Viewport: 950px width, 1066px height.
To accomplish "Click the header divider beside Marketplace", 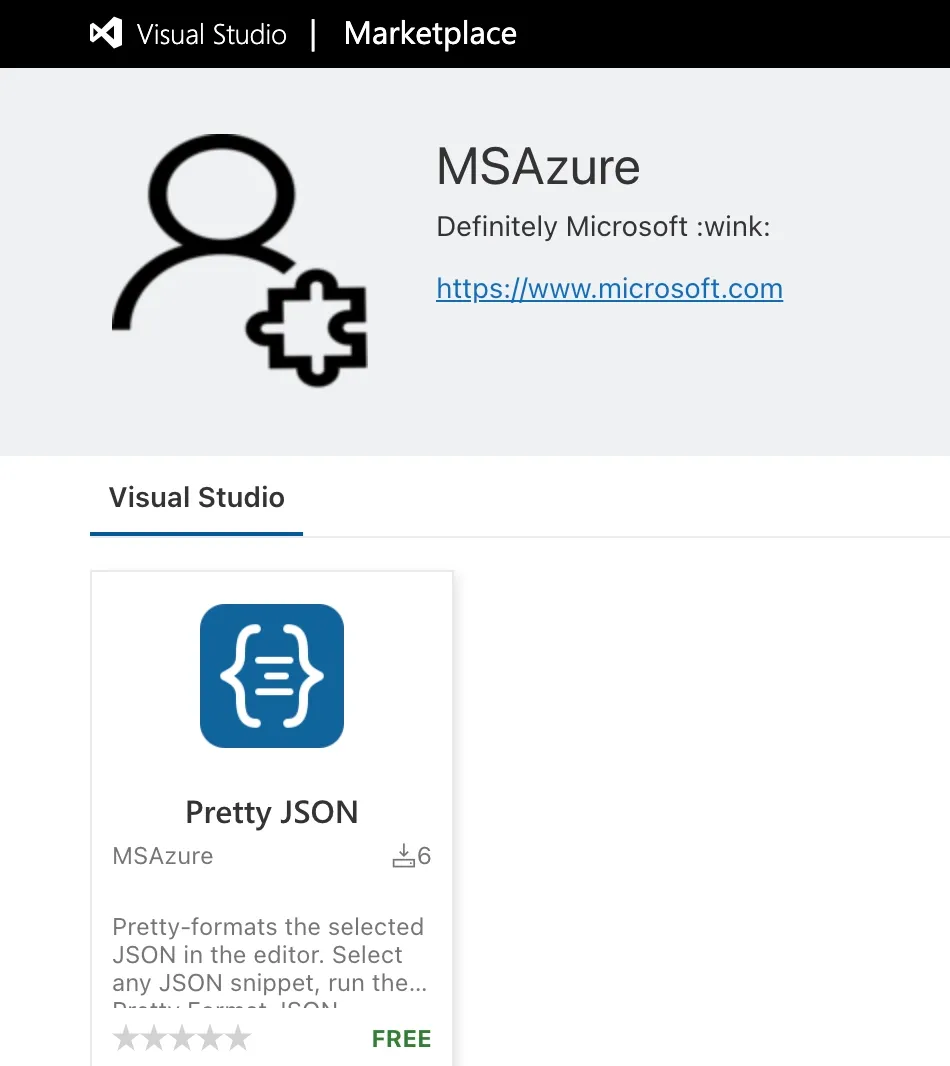I will pos(313,35).
